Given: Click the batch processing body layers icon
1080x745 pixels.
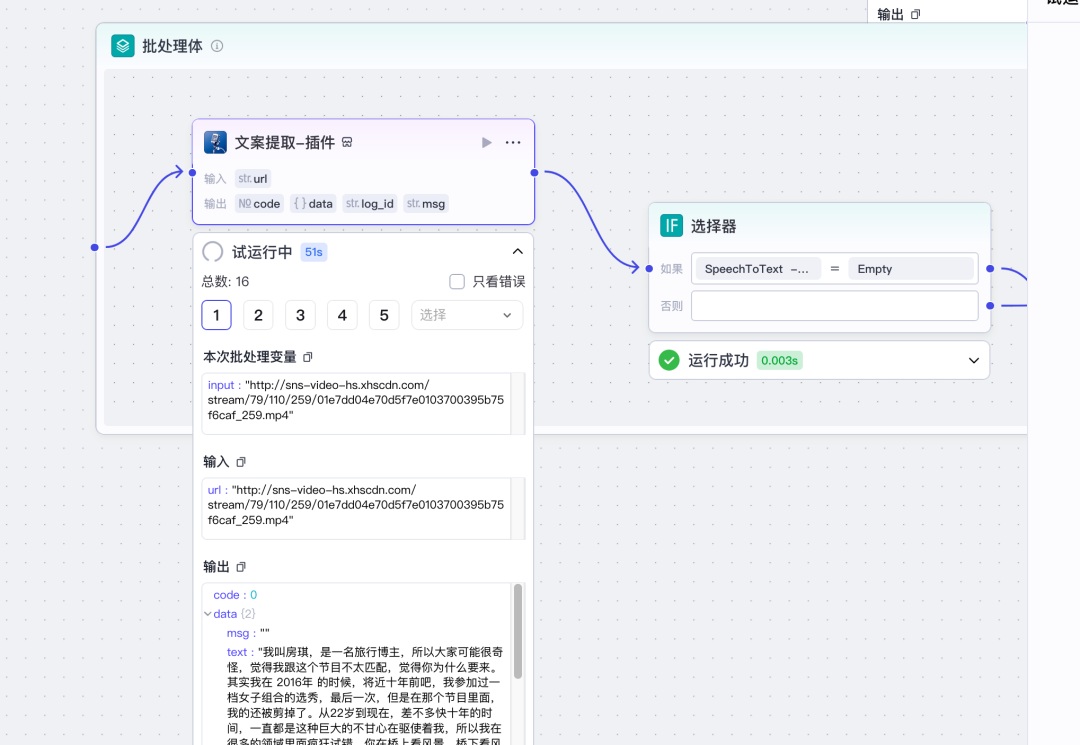Looking at the screenshot, I should 123,46.
